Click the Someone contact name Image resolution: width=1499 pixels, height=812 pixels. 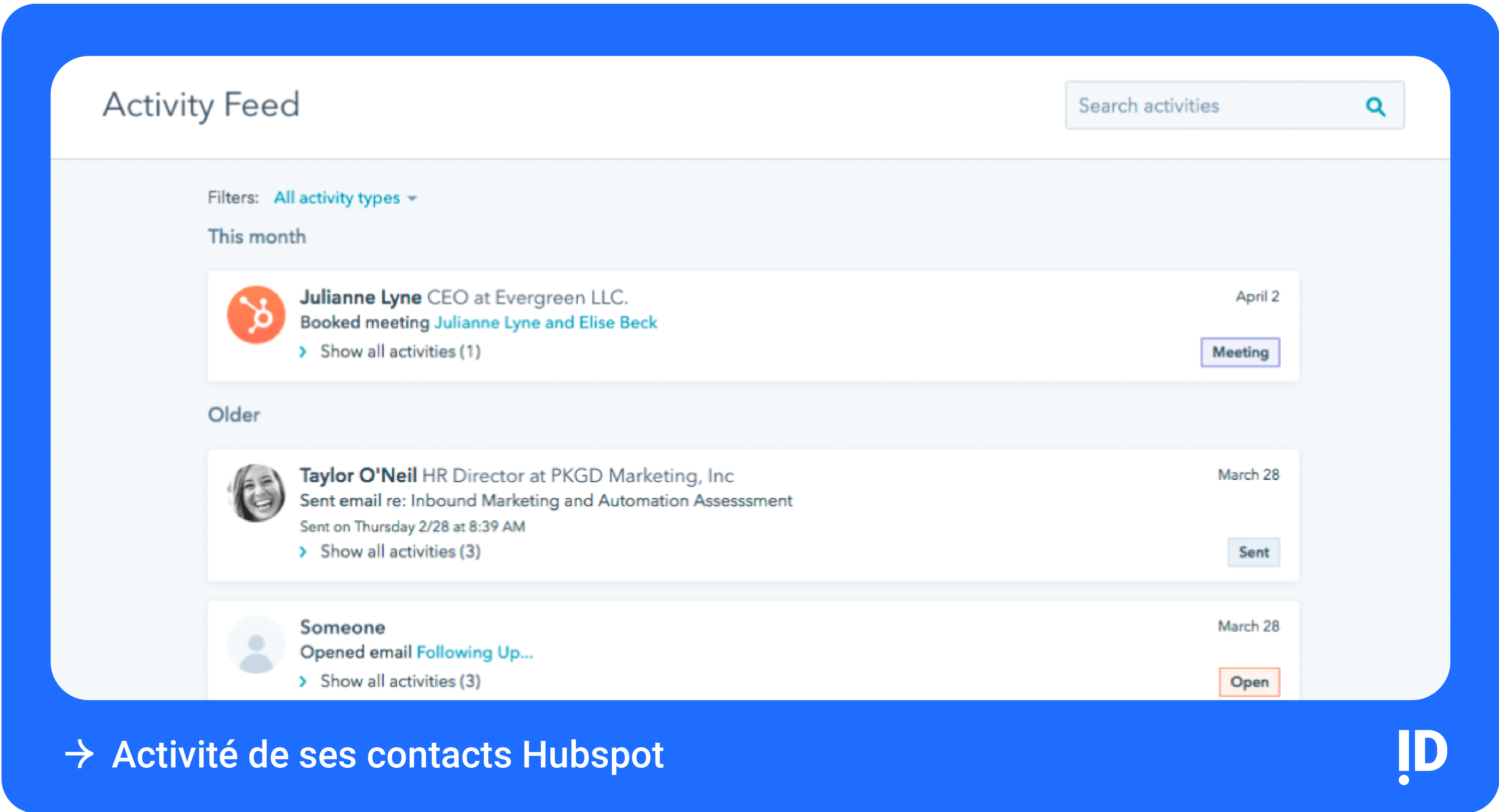342,627
